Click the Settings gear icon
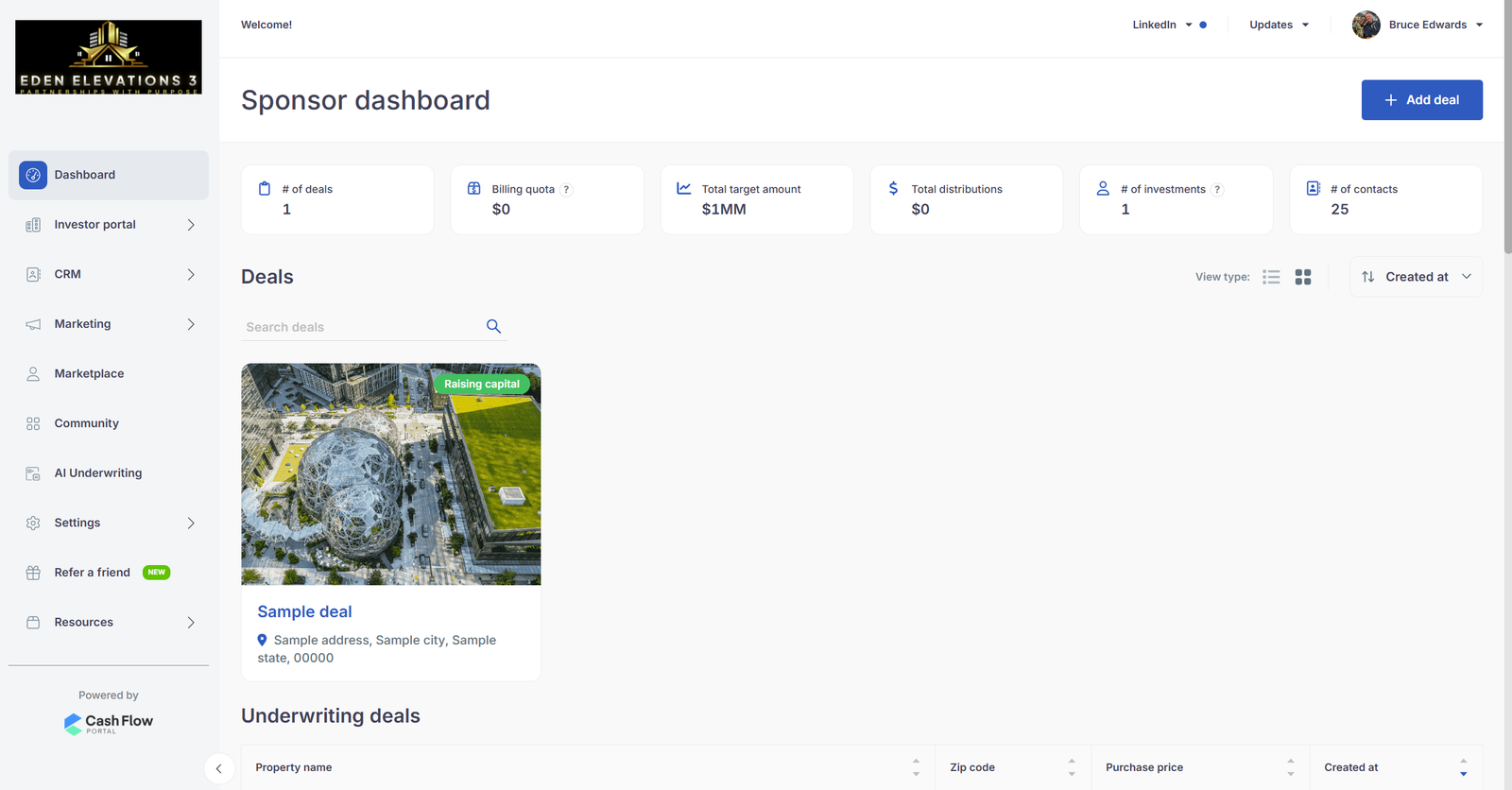Image resolution: width=1512 pixels, height=790 pixels. 33,523
